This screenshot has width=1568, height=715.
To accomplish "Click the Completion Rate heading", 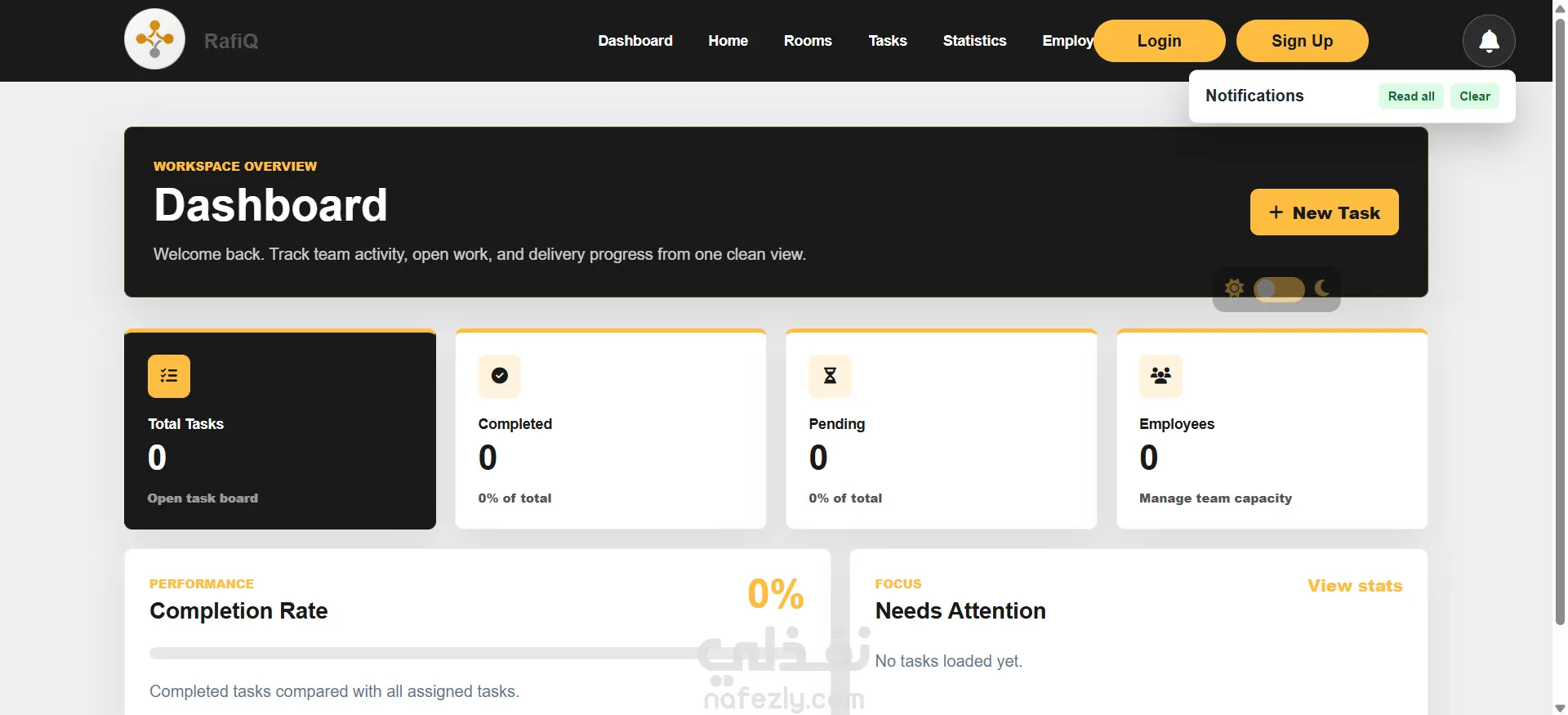I will click(238, 611).
